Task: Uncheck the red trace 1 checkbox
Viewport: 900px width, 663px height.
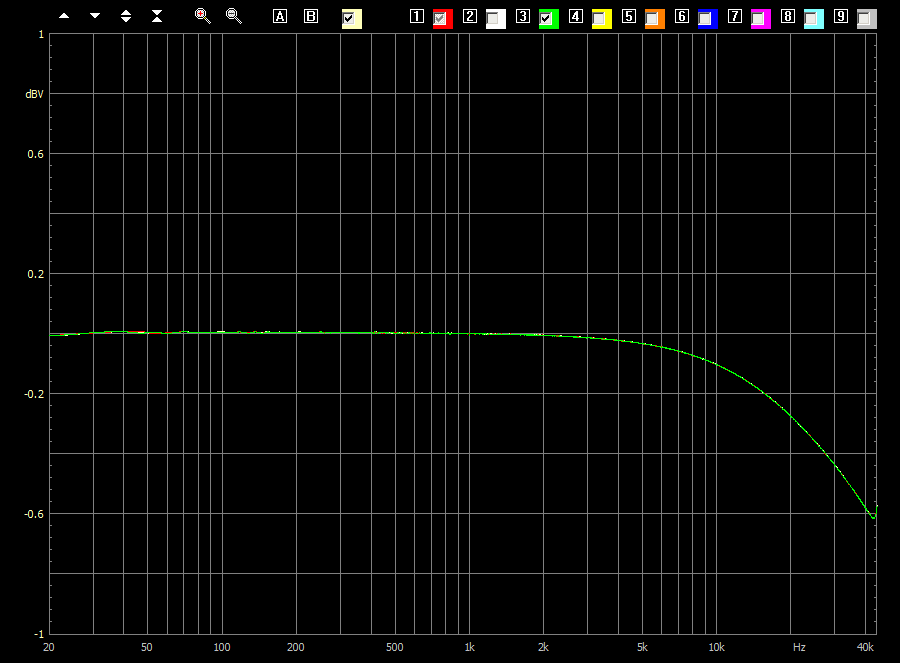Action: [x=440, y=18]
